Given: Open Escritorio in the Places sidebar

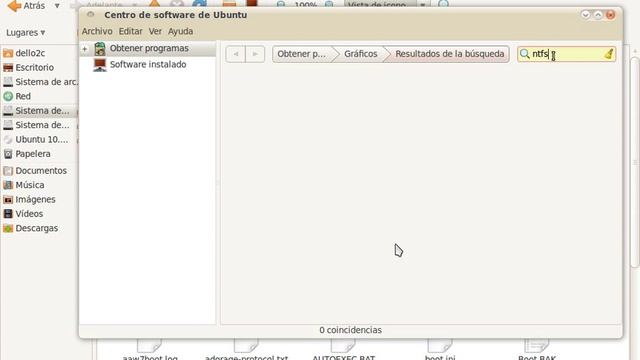Looking at the screenshot, I should click(28, 67).
